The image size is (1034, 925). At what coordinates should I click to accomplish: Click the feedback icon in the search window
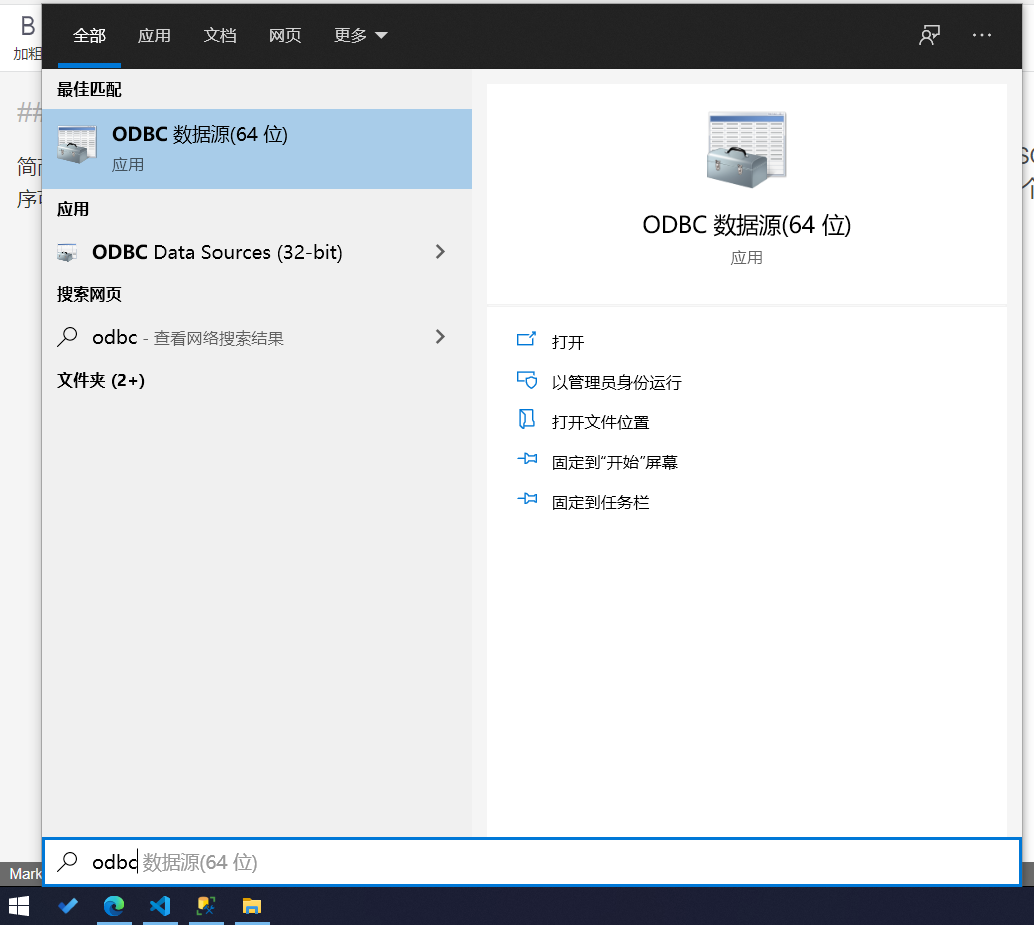click(929, 35)
